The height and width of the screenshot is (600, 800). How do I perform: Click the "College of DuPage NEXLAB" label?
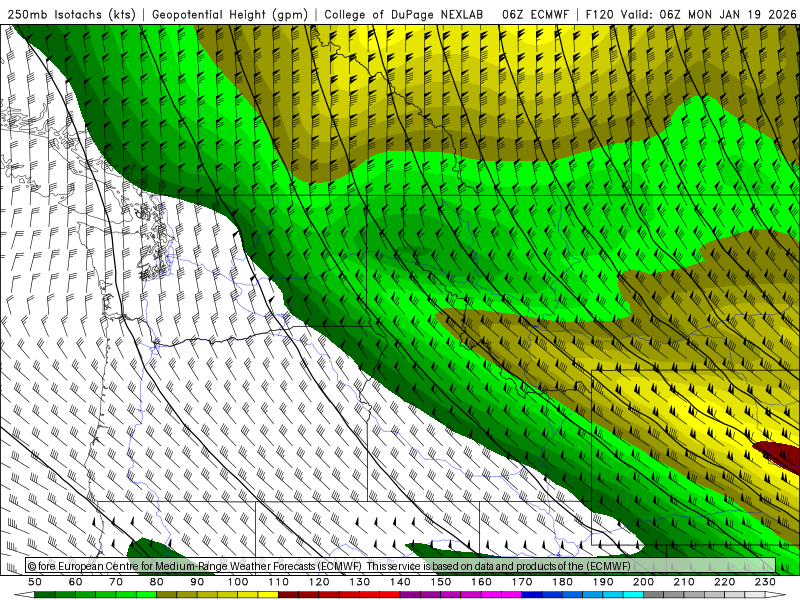pos(404,15)
